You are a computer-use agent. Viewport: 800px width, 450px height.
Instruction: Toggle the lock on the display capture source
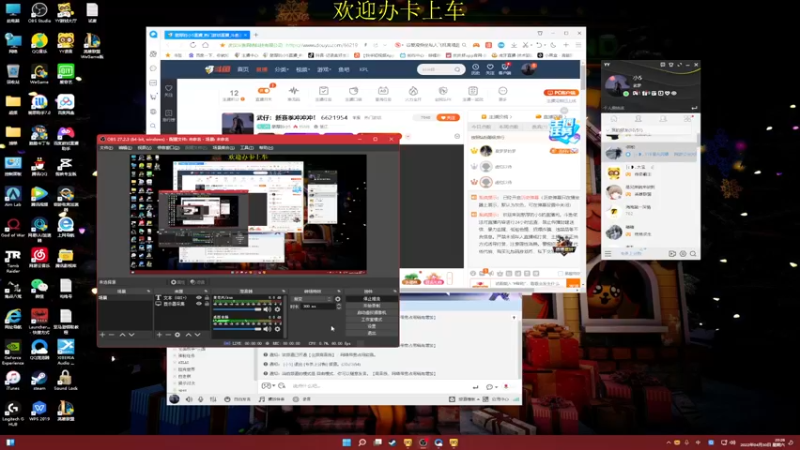point(207,304)
